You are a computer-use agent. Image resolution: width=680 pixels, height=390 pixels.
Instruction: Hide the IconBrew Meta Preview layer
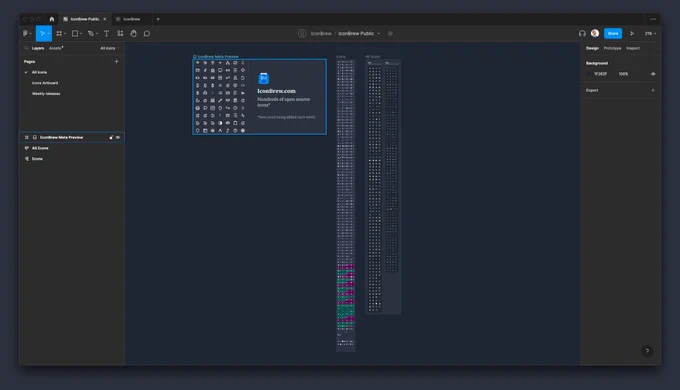(118, 138)
